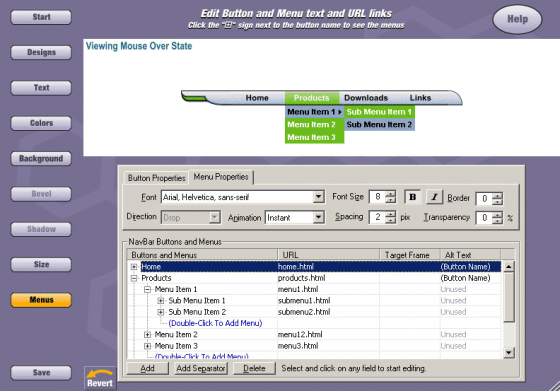Screen dimensions: 560x391
Task: Click the menu3.html URL cell
Action: click(x=328, y=346)
